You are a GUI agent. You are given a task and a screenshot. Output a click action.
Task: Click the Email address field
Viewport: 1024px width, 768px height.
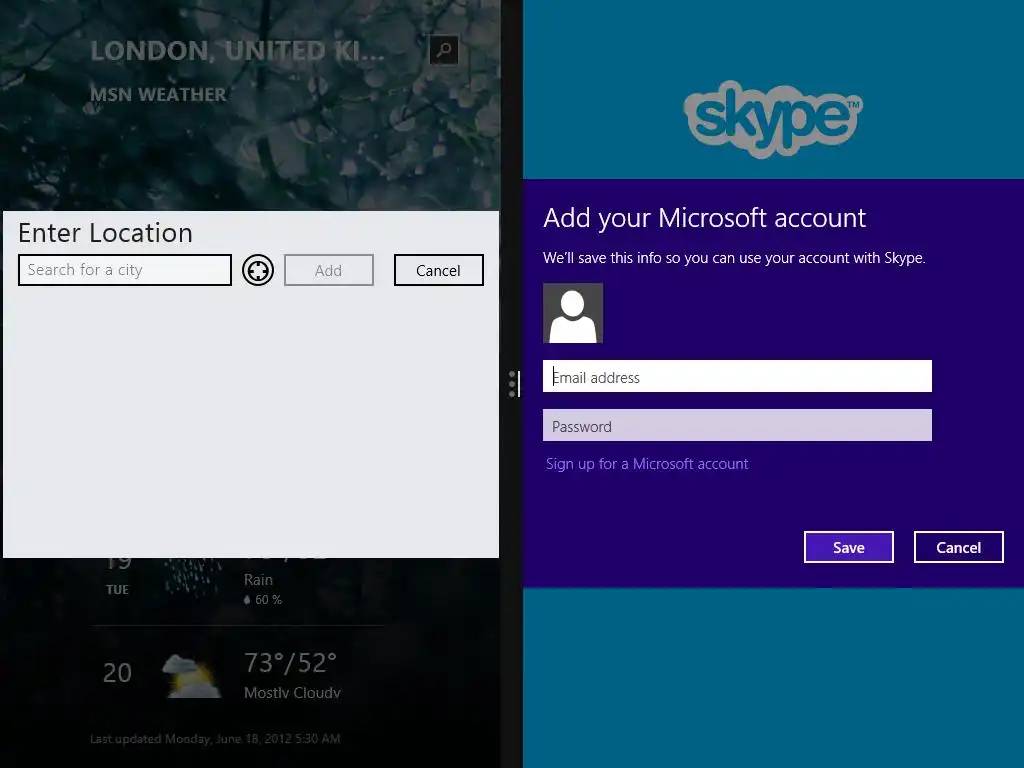tap(737, 376)
